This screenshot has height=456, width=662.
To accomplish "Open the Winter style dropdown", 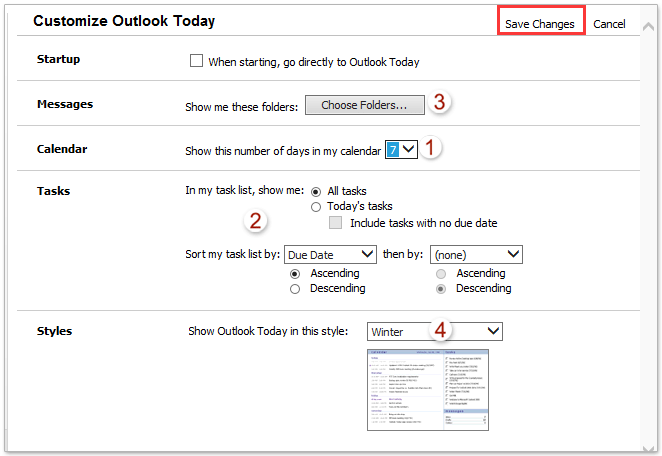I will [x=435, y=331].
